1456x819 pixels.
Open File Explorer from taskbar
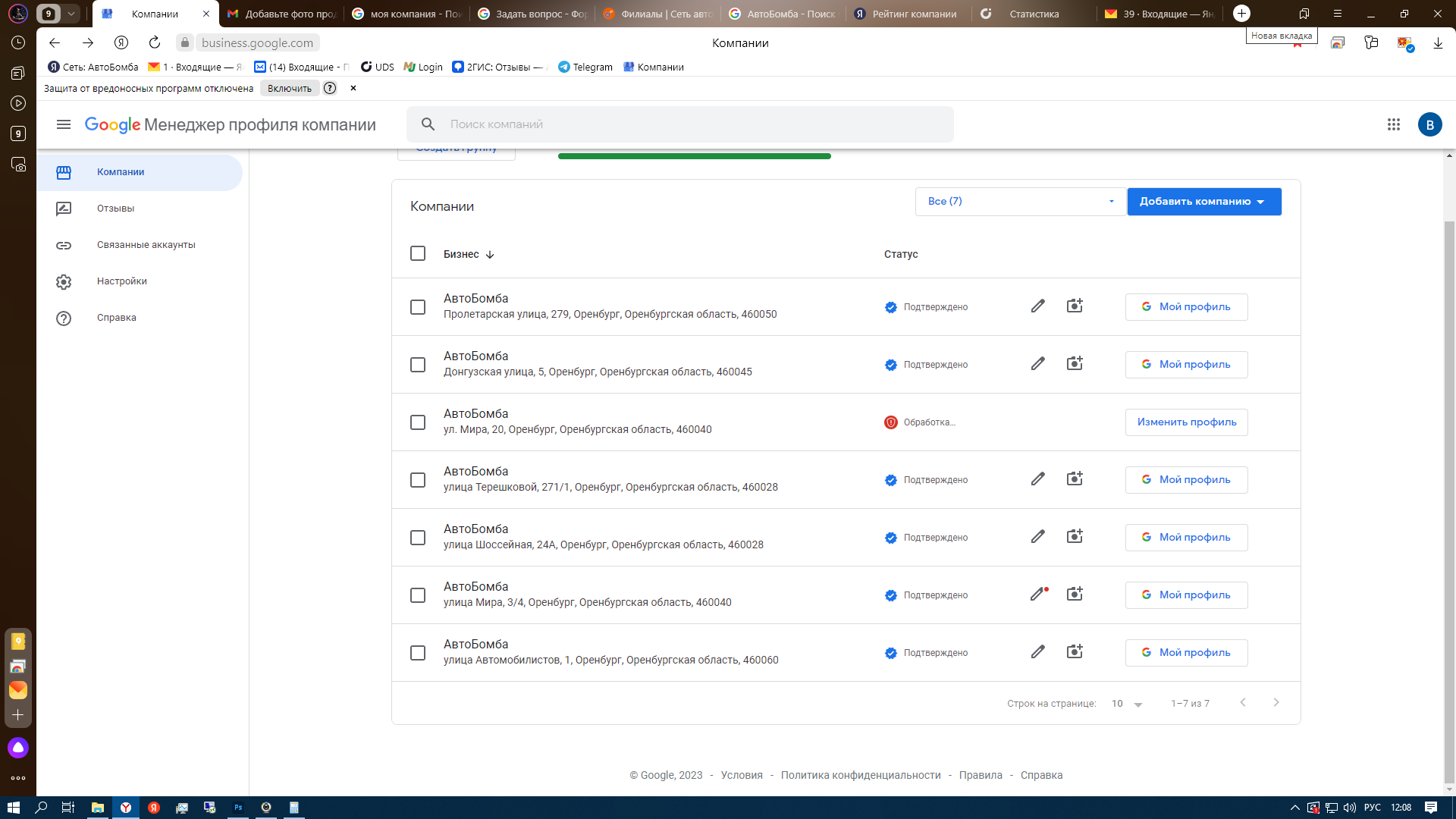pos(97,808)
